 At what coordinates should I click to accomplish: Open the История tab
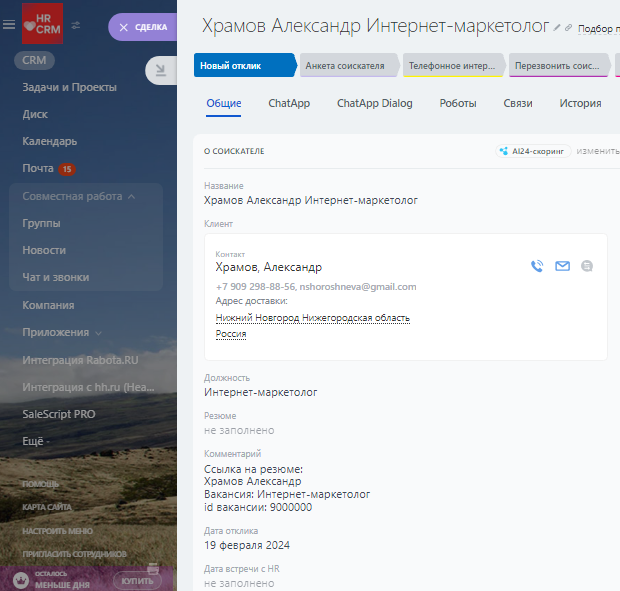click(x=580, y=104)
